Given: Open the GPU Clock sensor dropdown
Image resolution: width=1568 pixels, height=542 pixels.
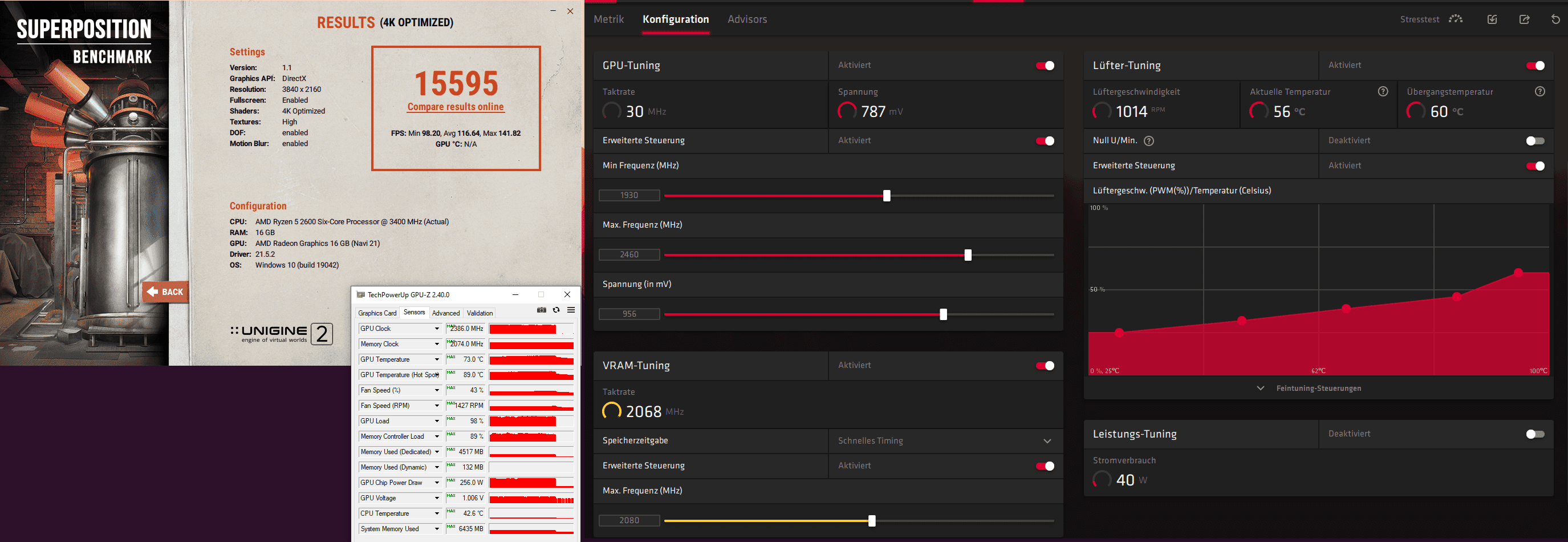Looking at the screenshot, I should click(436, 329).
